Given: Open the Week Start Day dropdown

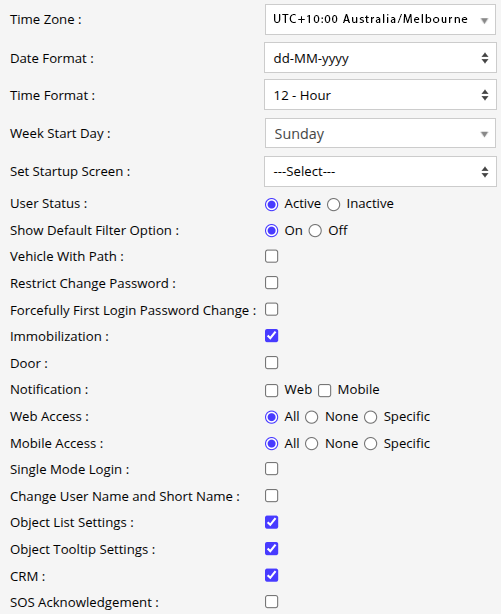Looking at the screenshot, I should pos(380,134).
